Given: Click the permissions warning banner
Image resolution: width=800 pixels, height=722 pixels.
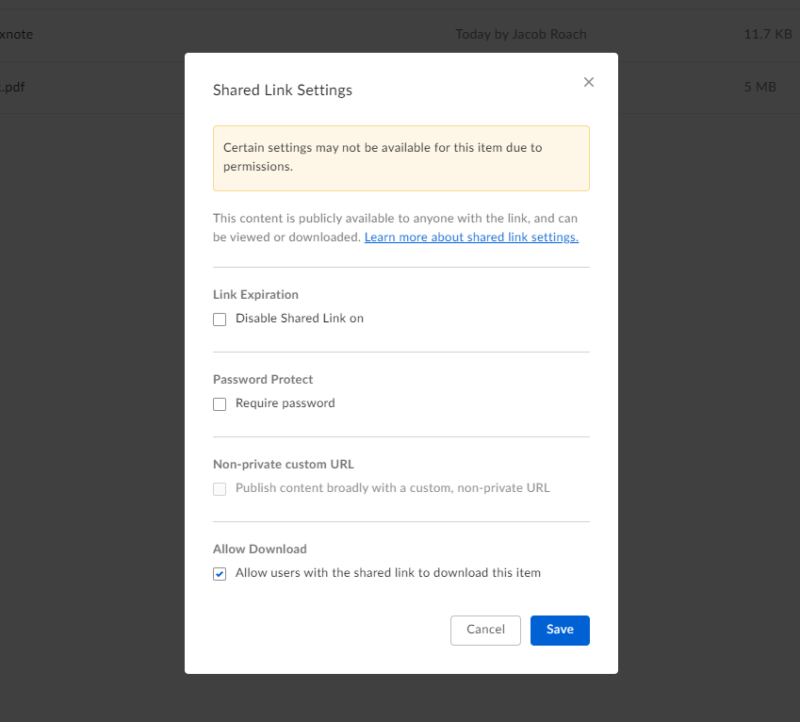Looking at the screenshot, I should point(400,157).
